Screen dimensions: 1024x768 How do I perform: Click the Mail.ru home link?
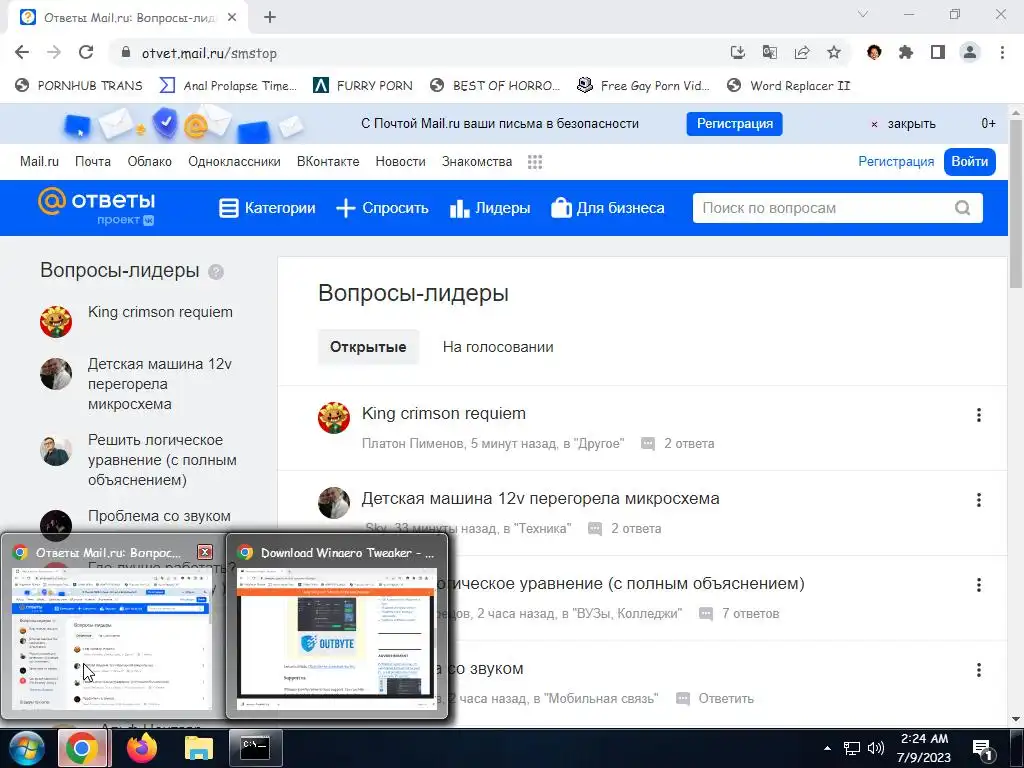pos(39,161)
